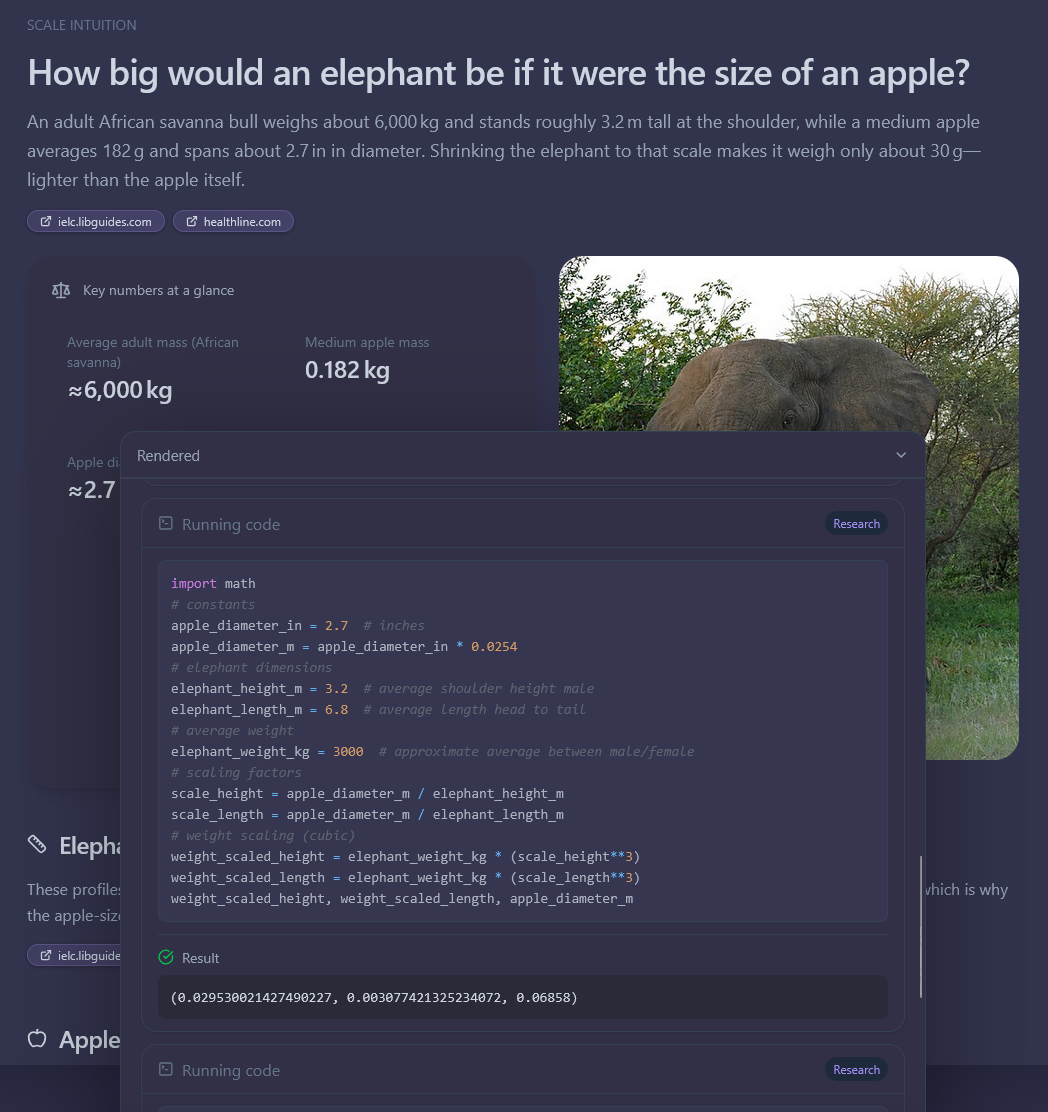The width and height of the screenshot is (1048, 1112).
Task: Open lower ielc.libguides source chip
Action: 74,955
